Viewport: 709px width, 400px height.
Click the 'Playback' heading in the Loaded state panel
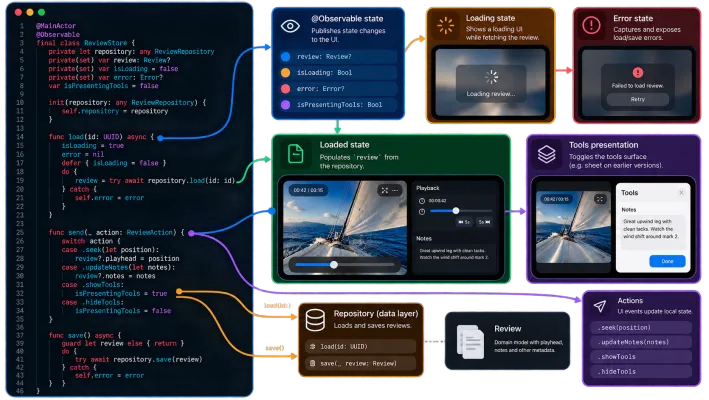(x=428, y=188)
